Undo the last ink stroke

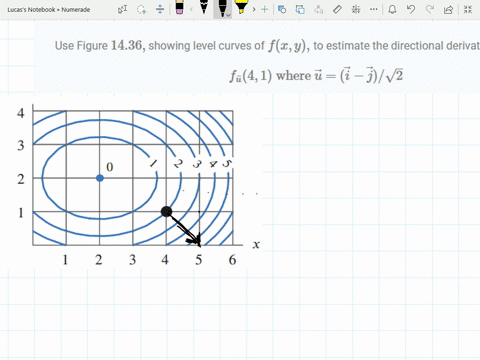coord(411,9)
